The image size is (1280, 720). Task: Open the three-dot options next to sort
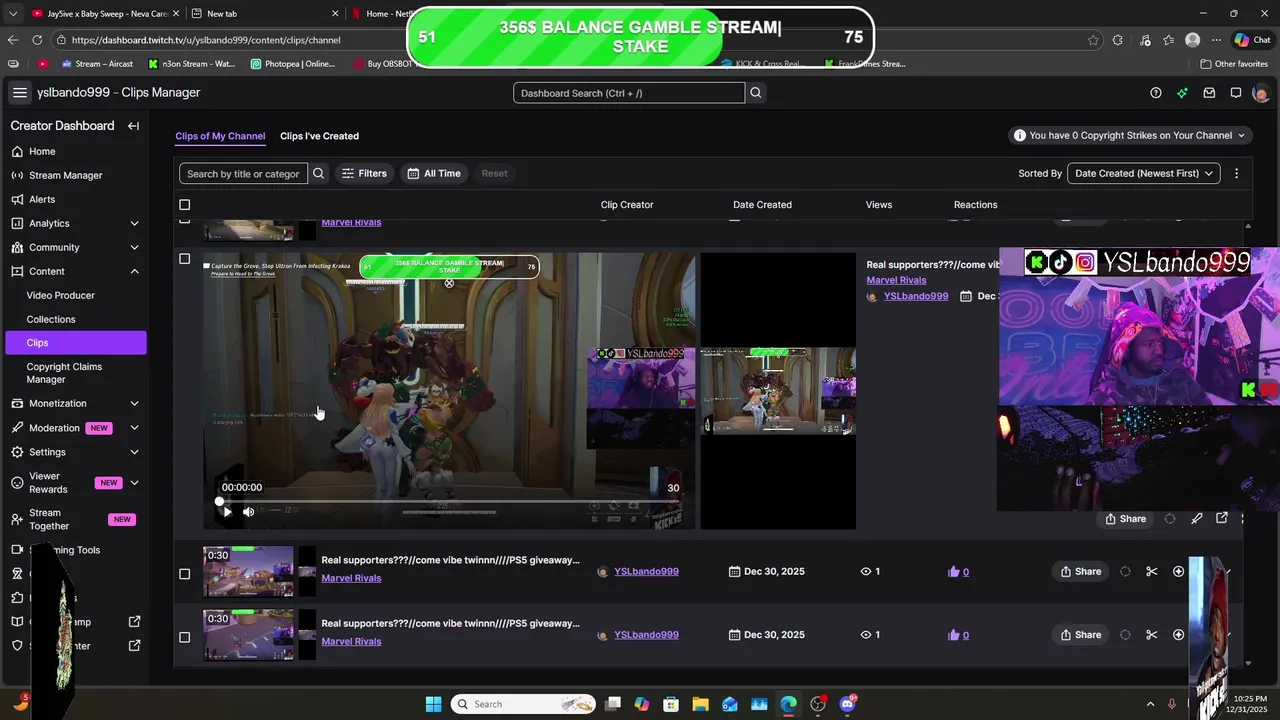point(1236,173)
